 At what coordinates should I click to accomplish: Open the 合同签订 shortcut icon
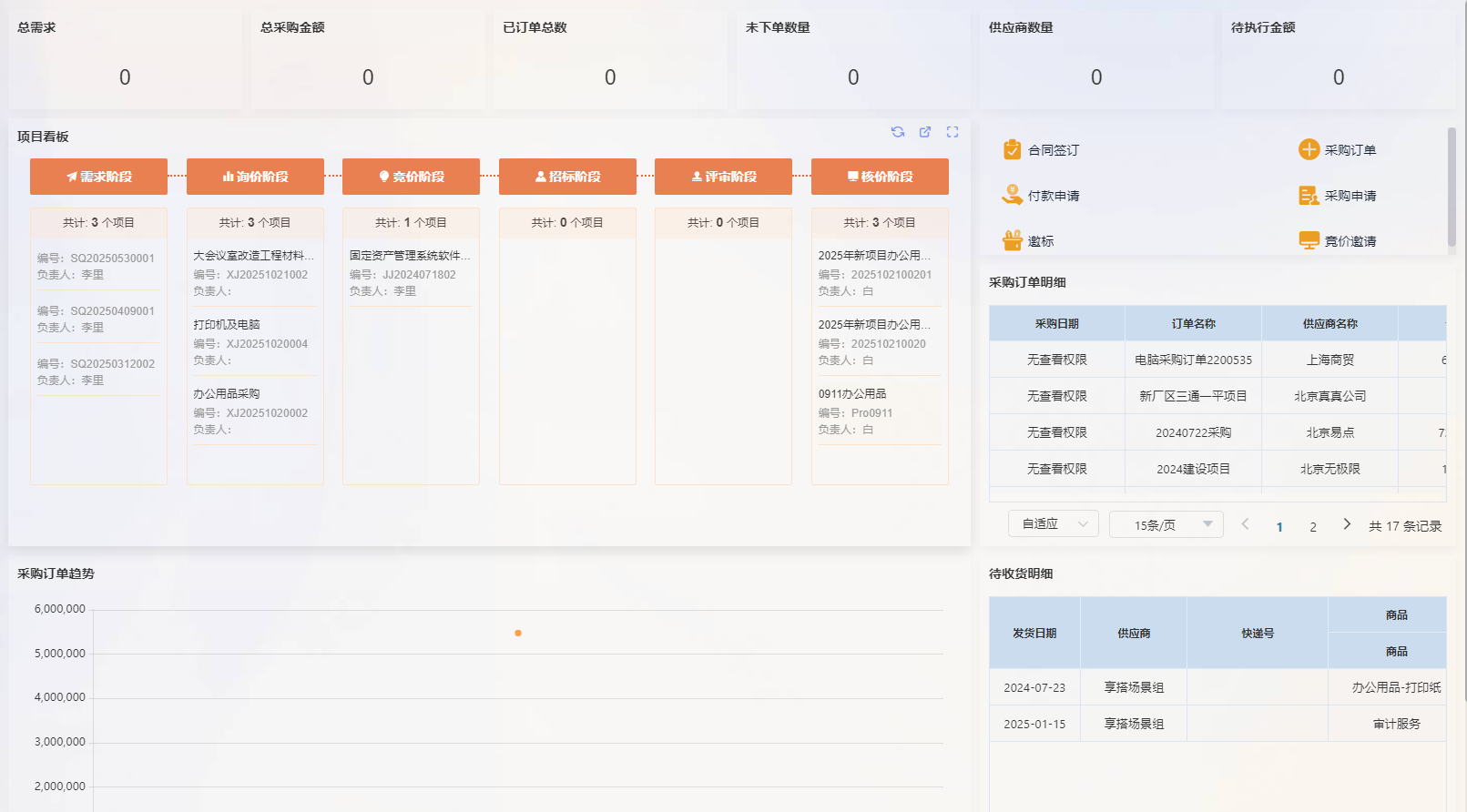(x=1012, y=150)
